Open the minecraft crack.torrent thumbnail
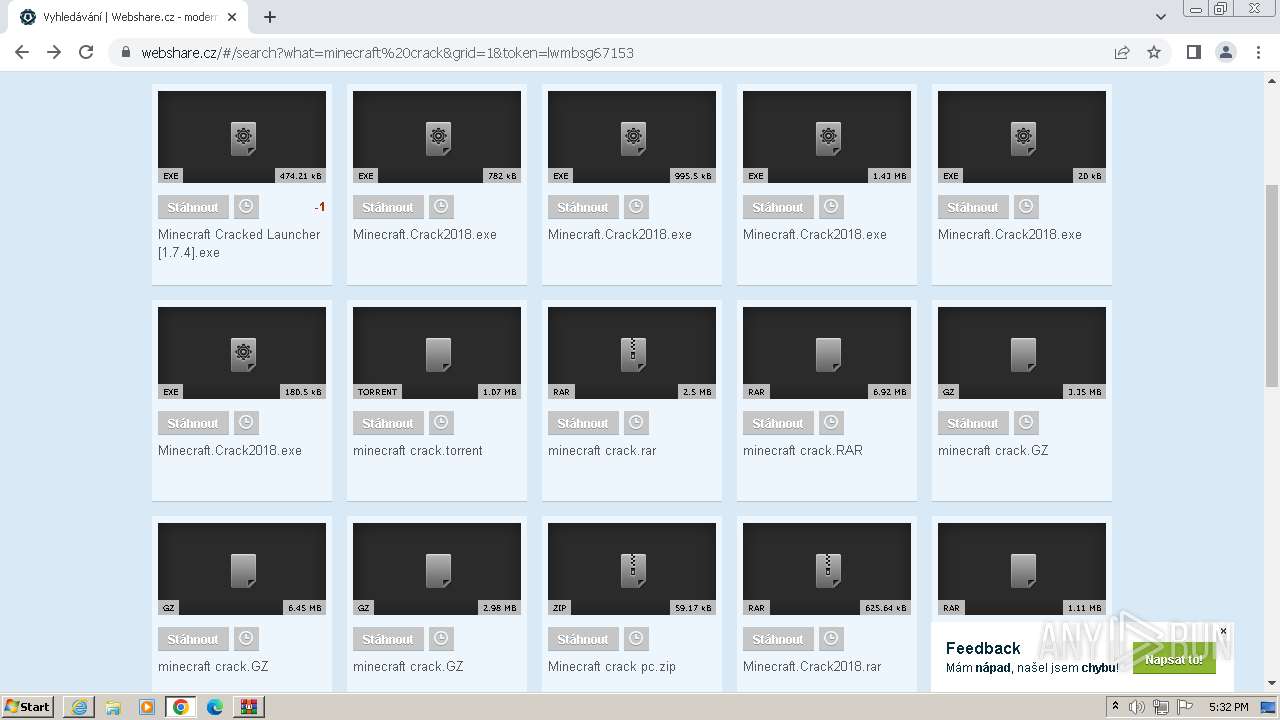 pyautogui.click(x=437, y=353)
